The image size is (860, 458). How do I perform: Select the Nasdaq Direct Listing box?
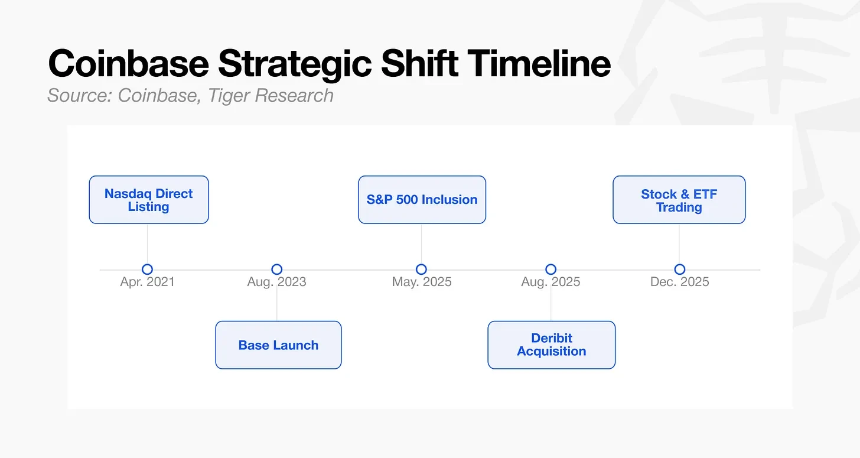point(149,200)
